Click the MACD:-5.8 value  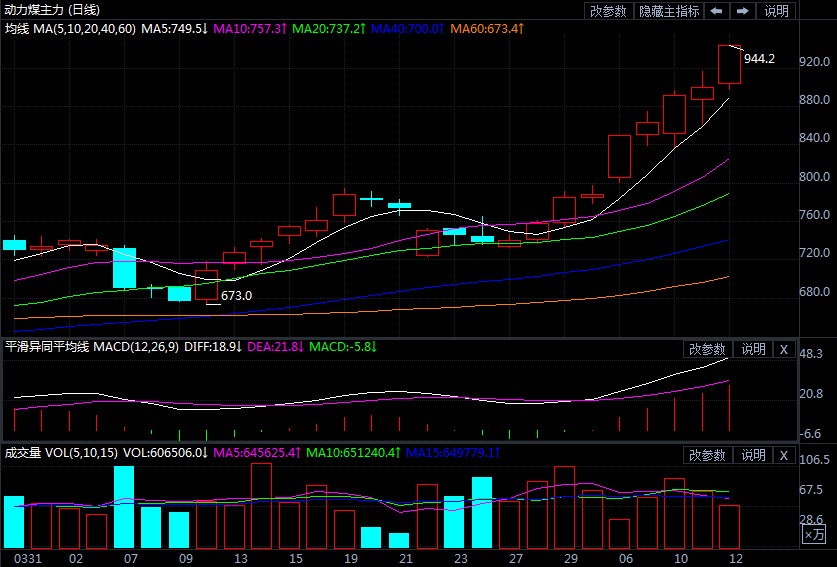(x=343, y=347)
